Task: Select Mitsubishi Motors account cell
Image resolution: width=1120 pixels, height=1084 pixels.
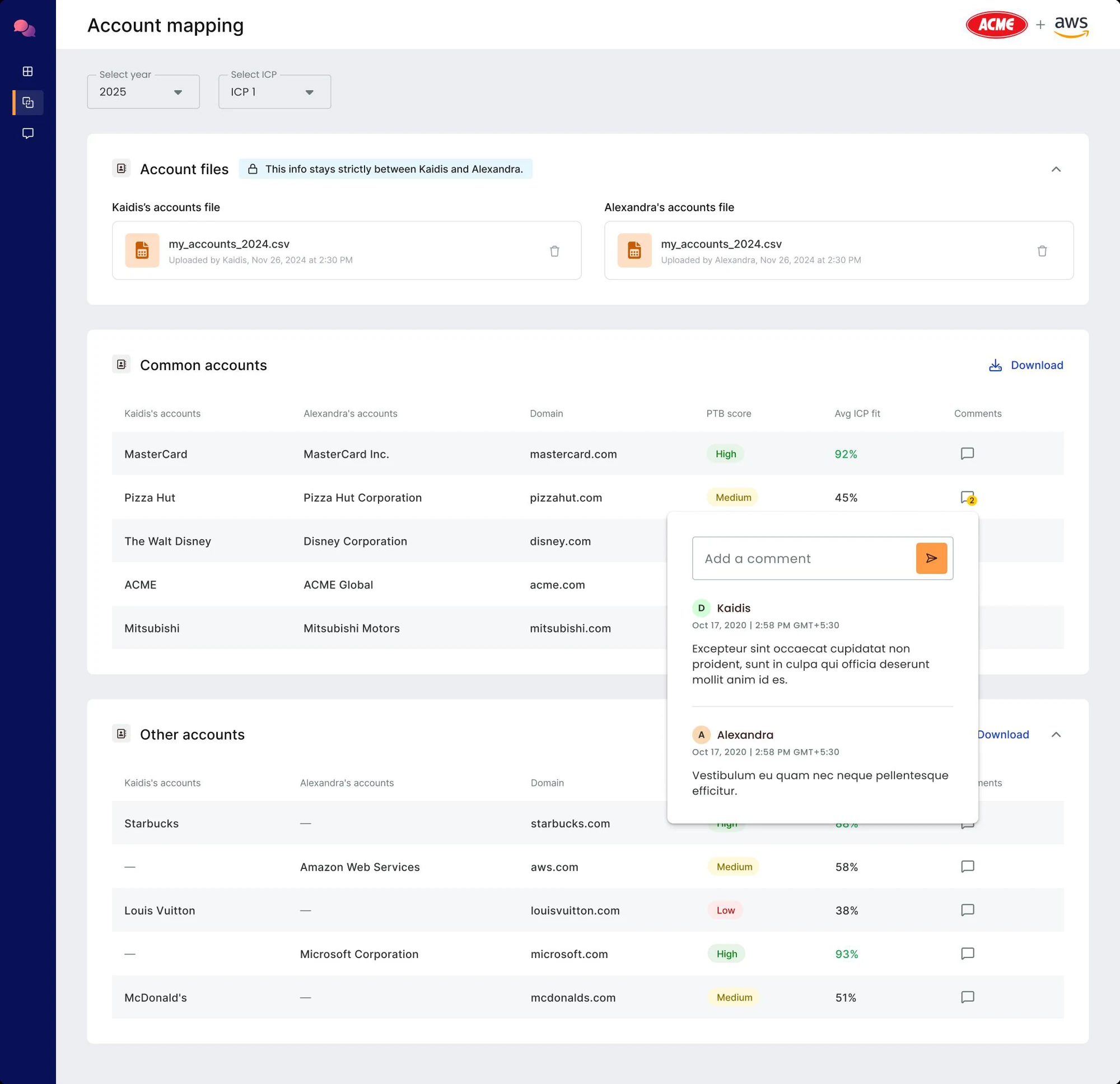Action: tap(352, 628)
